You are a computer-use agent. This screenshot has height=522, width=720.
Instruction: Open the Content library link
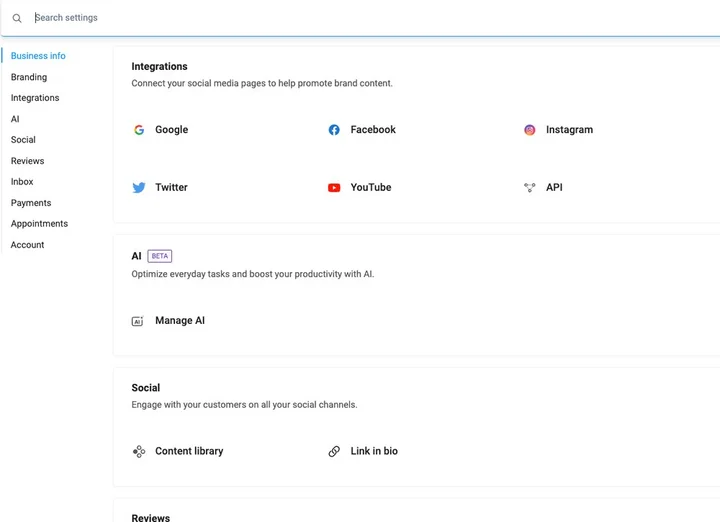point(189,451)
